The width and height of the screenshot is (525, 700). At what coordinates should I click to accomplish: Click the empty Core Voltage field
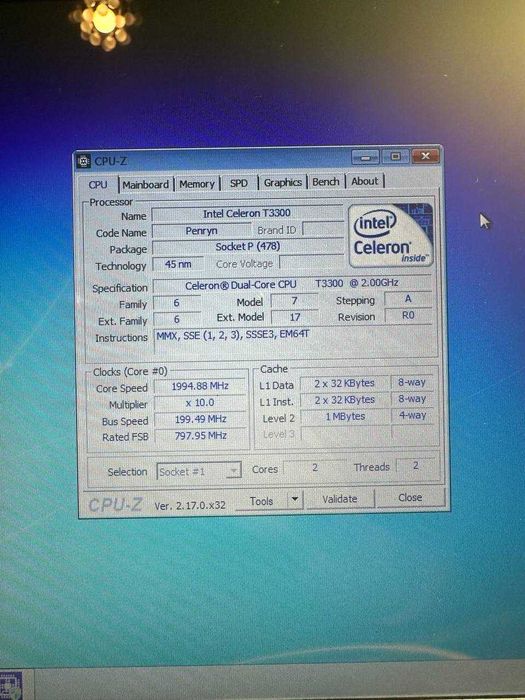click(312, 263)
